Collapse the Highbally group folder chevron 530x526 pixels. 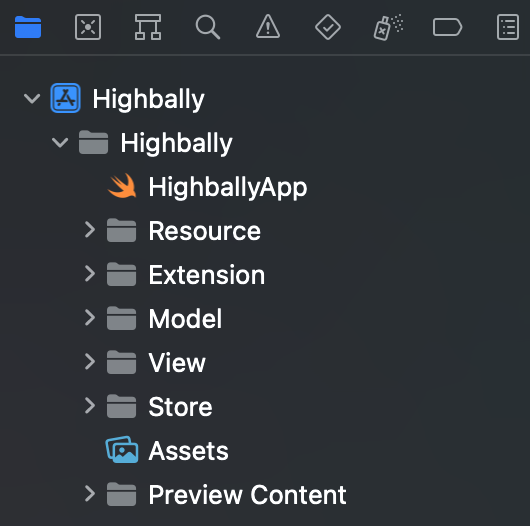60,143
